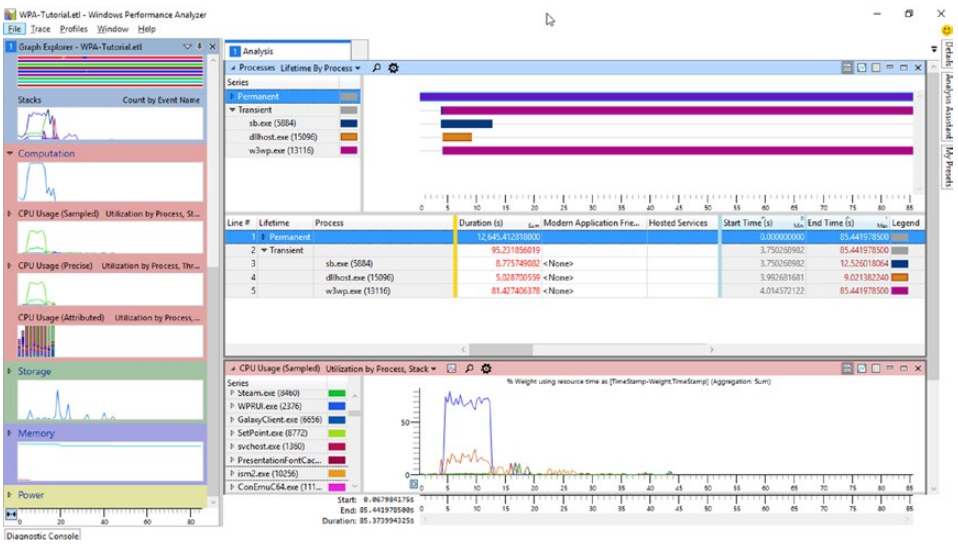Open view editor gear in Processes panel
The height and width of the screenshot is (548, 958).
click(x=393, y=68)
